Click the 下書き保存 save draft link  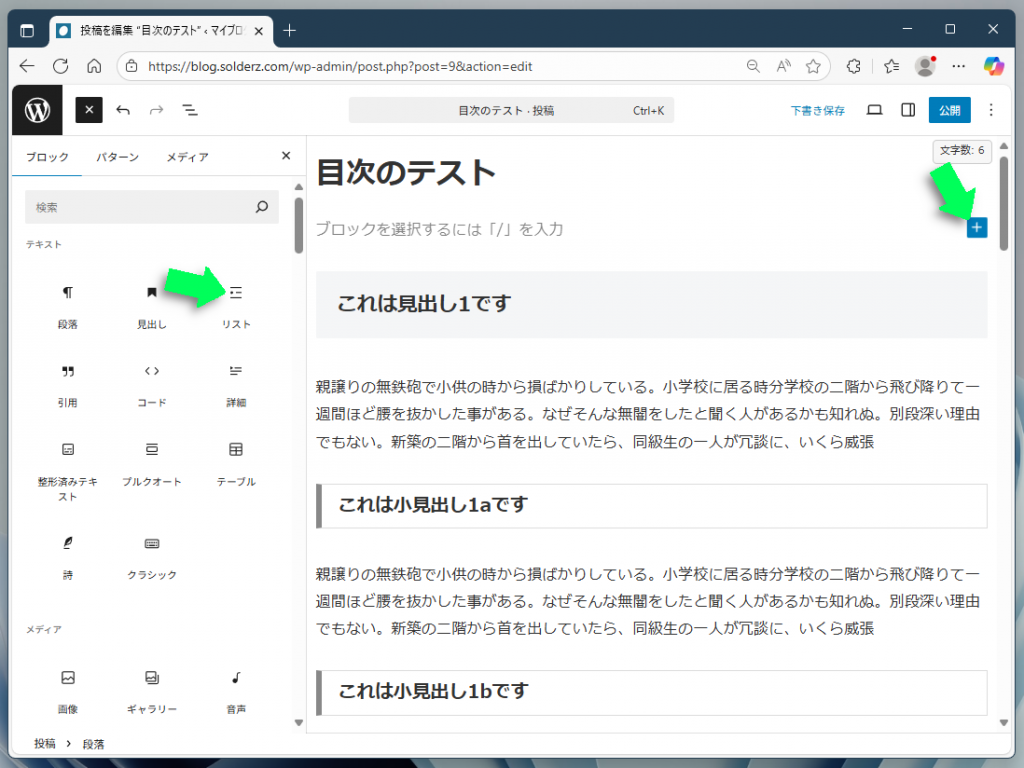[817, 110]
